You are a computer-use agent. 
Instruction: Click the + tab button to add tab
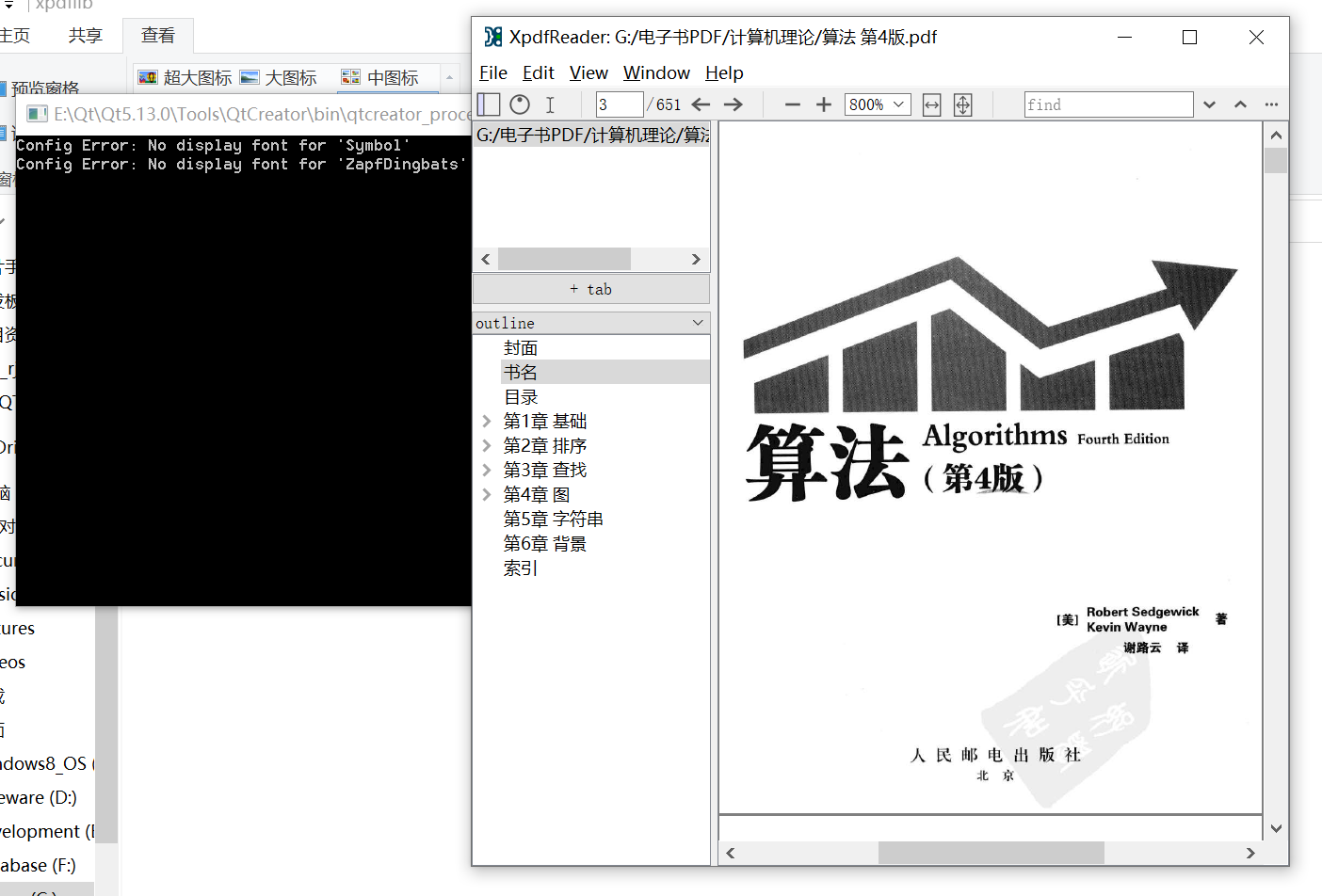point(590,288)
